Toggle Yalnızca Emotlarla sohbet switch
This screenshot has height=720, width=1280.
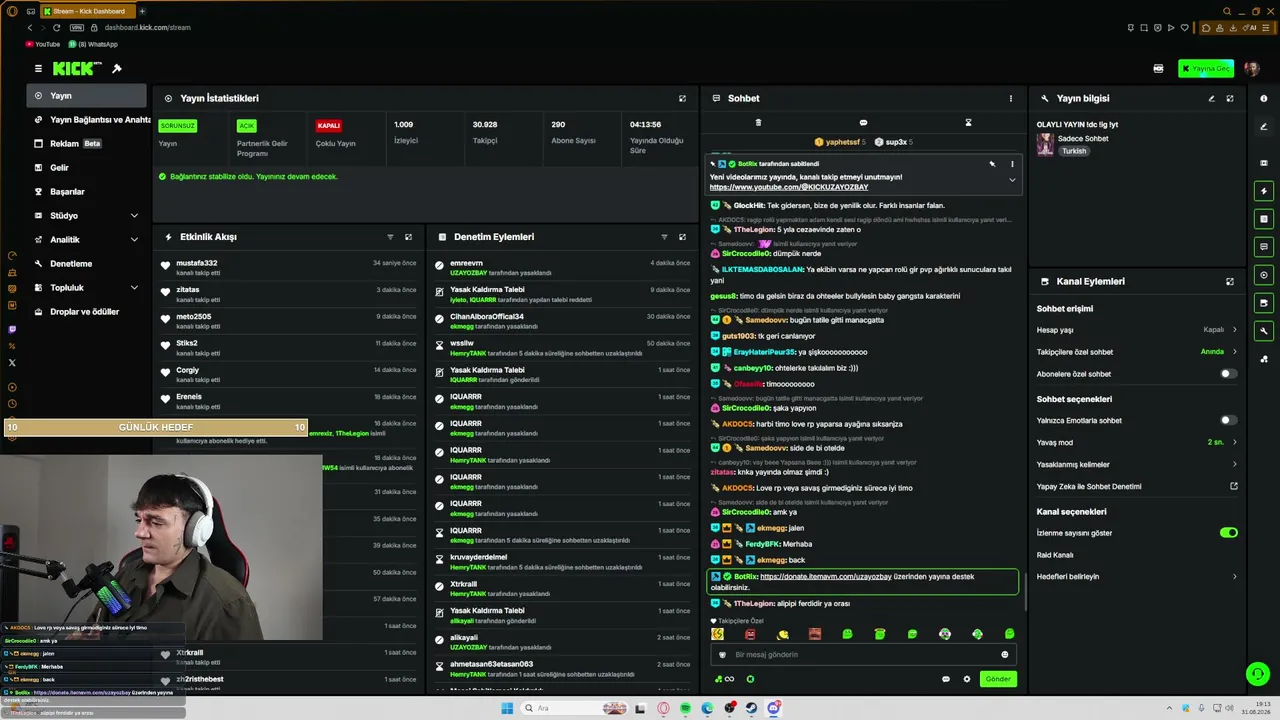point(1228,421)
